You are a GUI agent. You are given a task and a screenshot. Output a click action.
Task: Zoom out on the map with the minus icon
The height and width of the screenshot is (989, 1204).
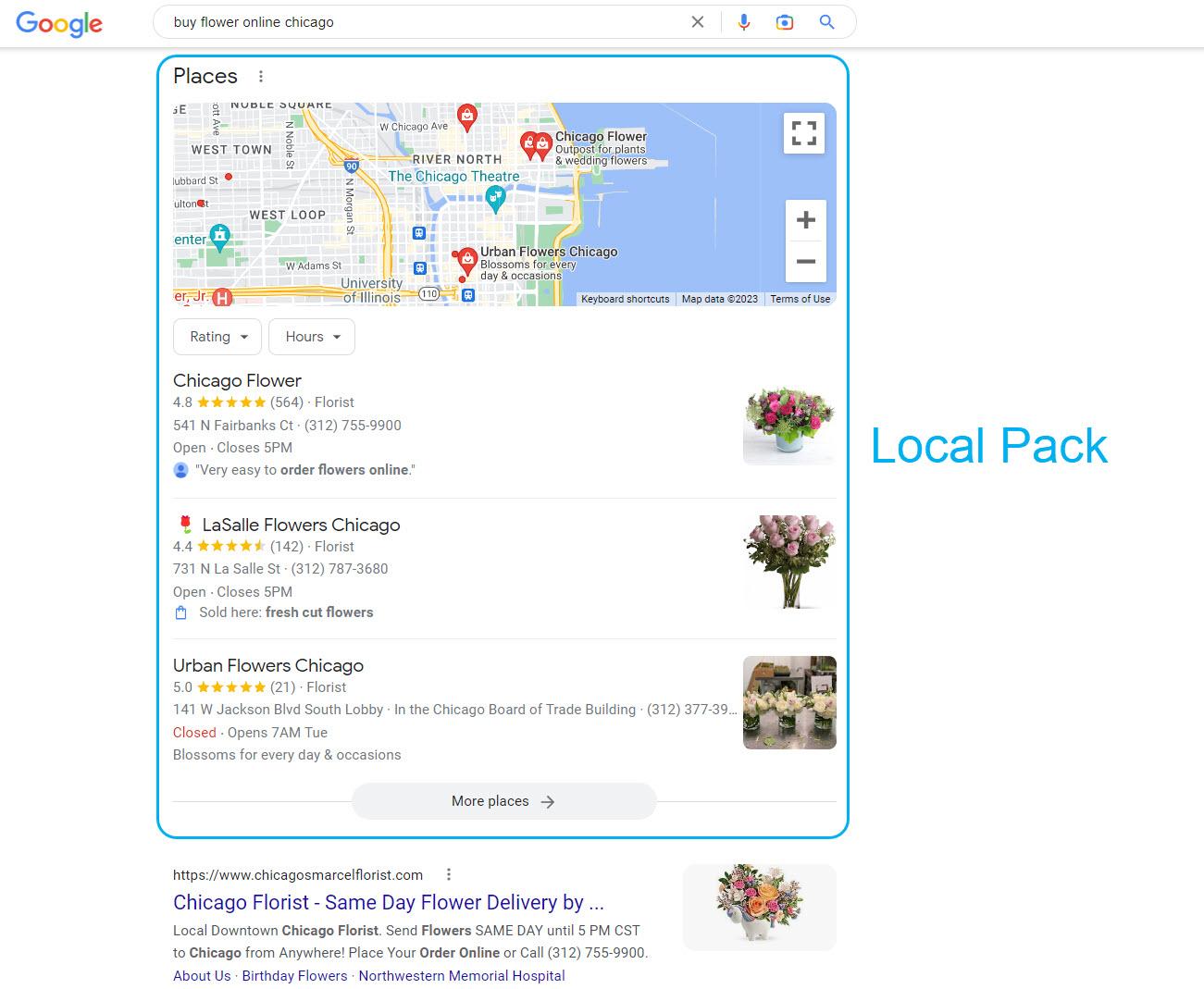(x=805, y=263)
